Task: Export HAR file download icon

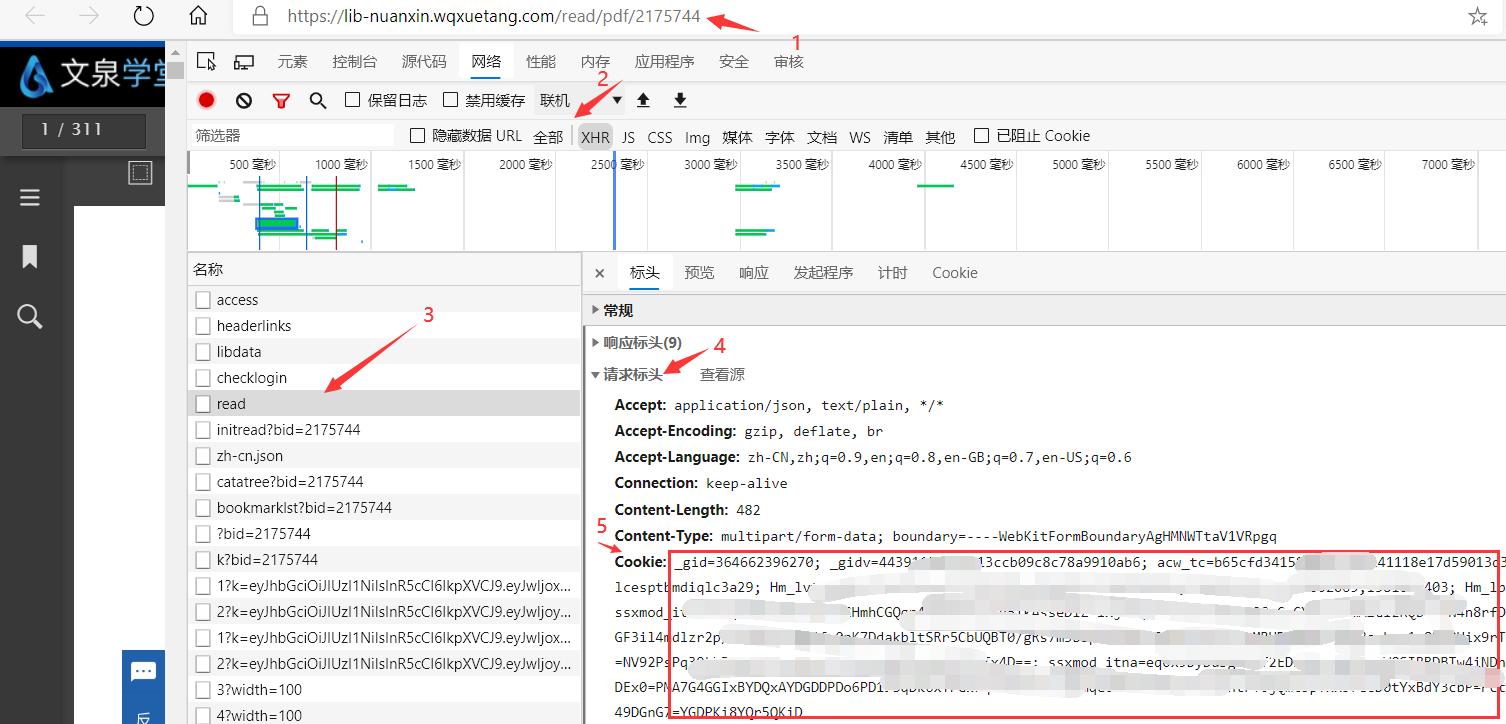Action: click(680, 100)
